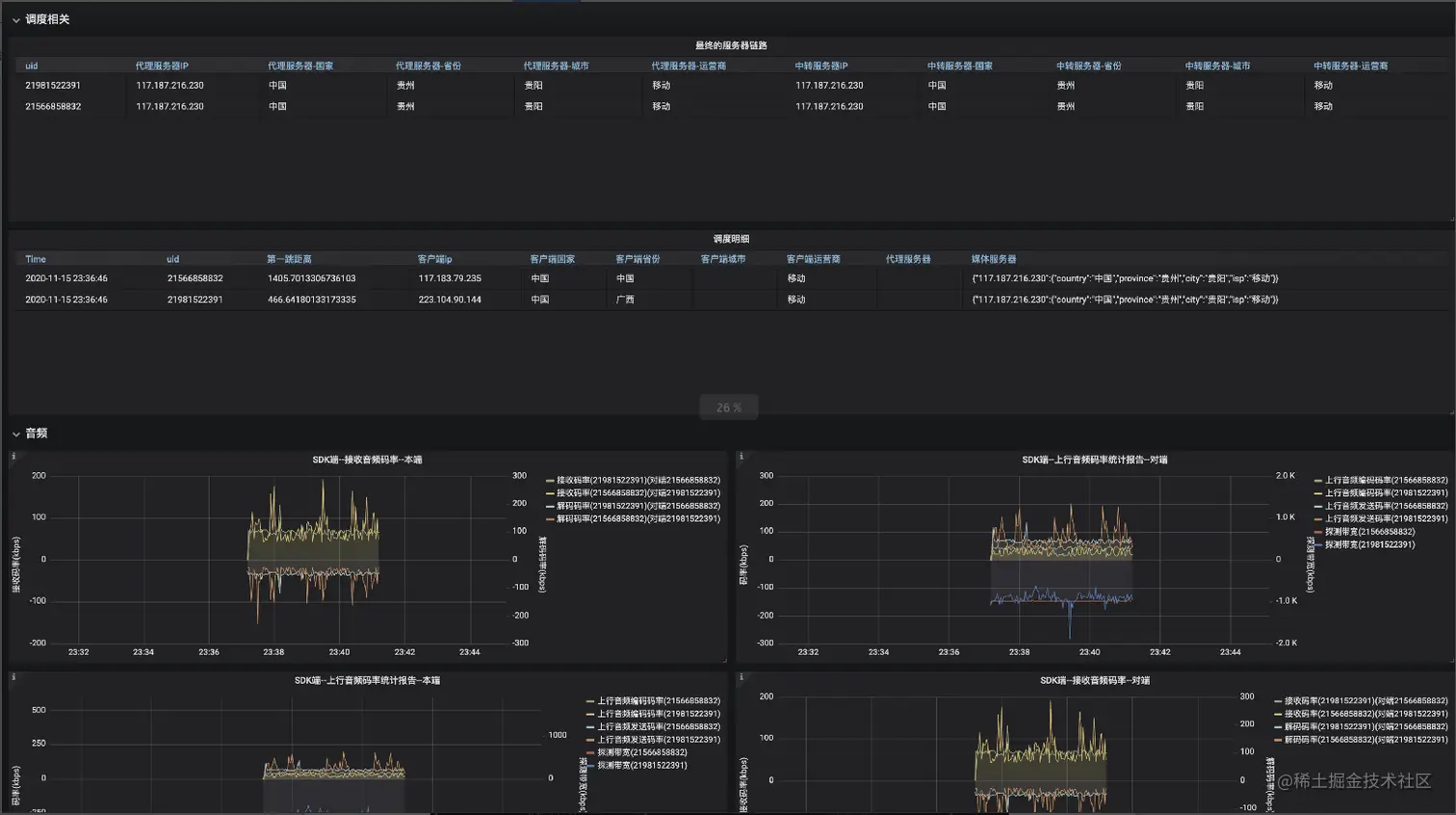Open color swatch of 上行音频编码码率(21981522391) in 对端 uplink legend

point(1318,493)
